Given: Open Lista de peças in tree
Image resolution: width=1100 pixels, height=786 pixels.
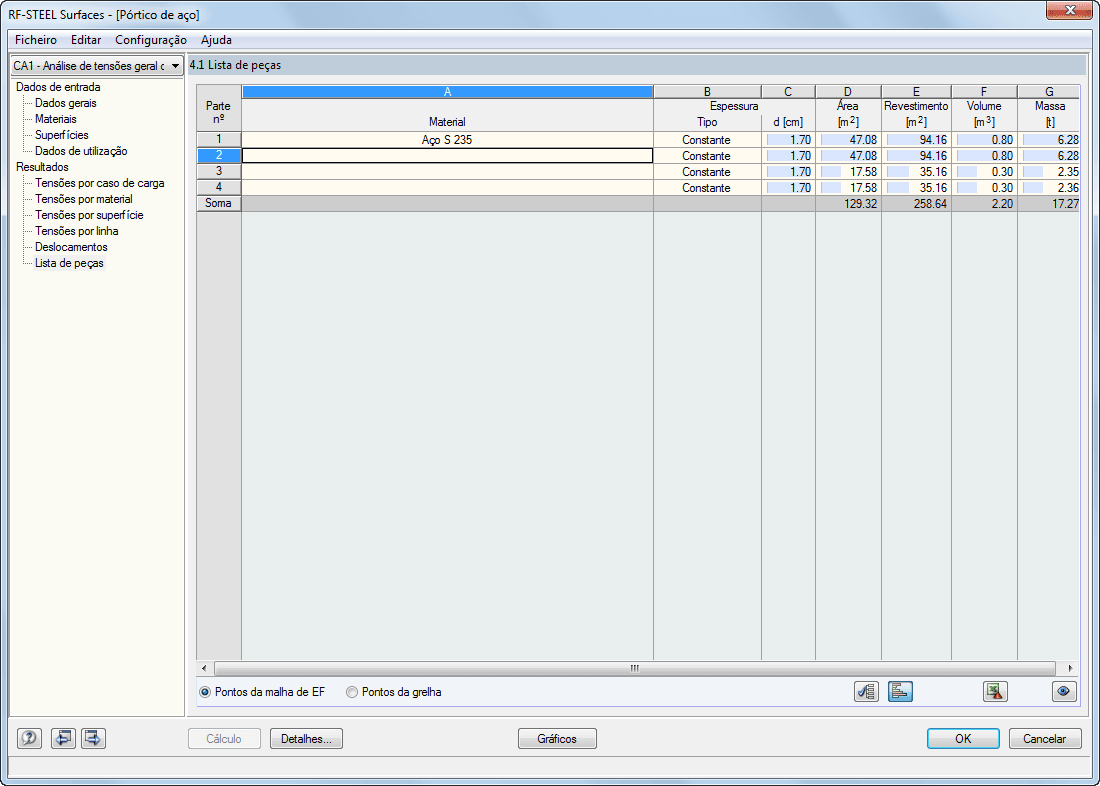Looking at the screenshot, I should click(x=69, y=263).
